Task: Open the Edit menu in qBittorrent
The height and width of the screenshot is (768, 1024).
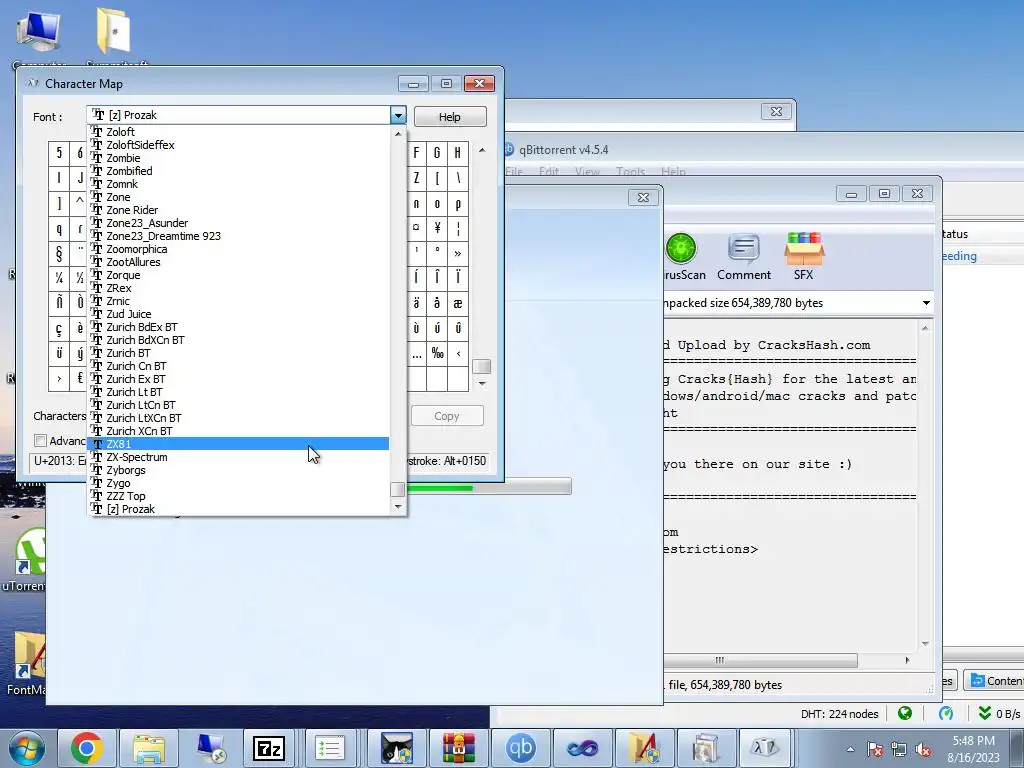Action: [549, 171]
